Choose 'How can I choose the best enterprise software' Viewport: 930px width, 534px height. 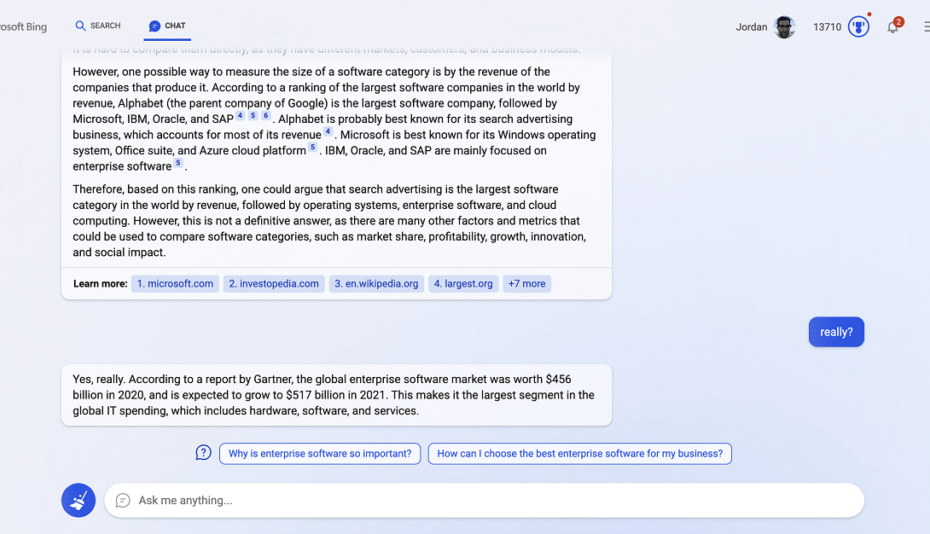[x=579, y=454]
